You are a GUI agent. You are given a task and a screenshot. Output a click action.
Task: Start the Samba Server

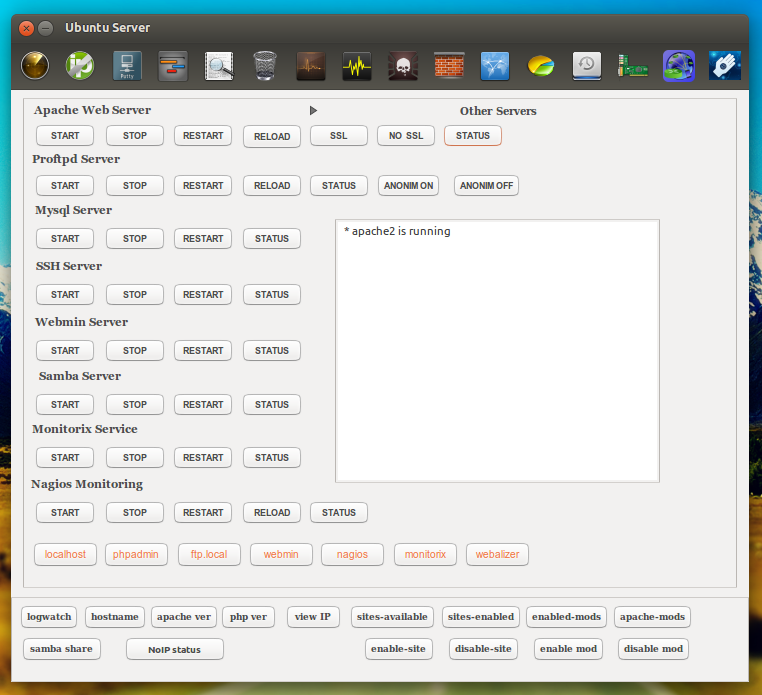tap(65, 404)
